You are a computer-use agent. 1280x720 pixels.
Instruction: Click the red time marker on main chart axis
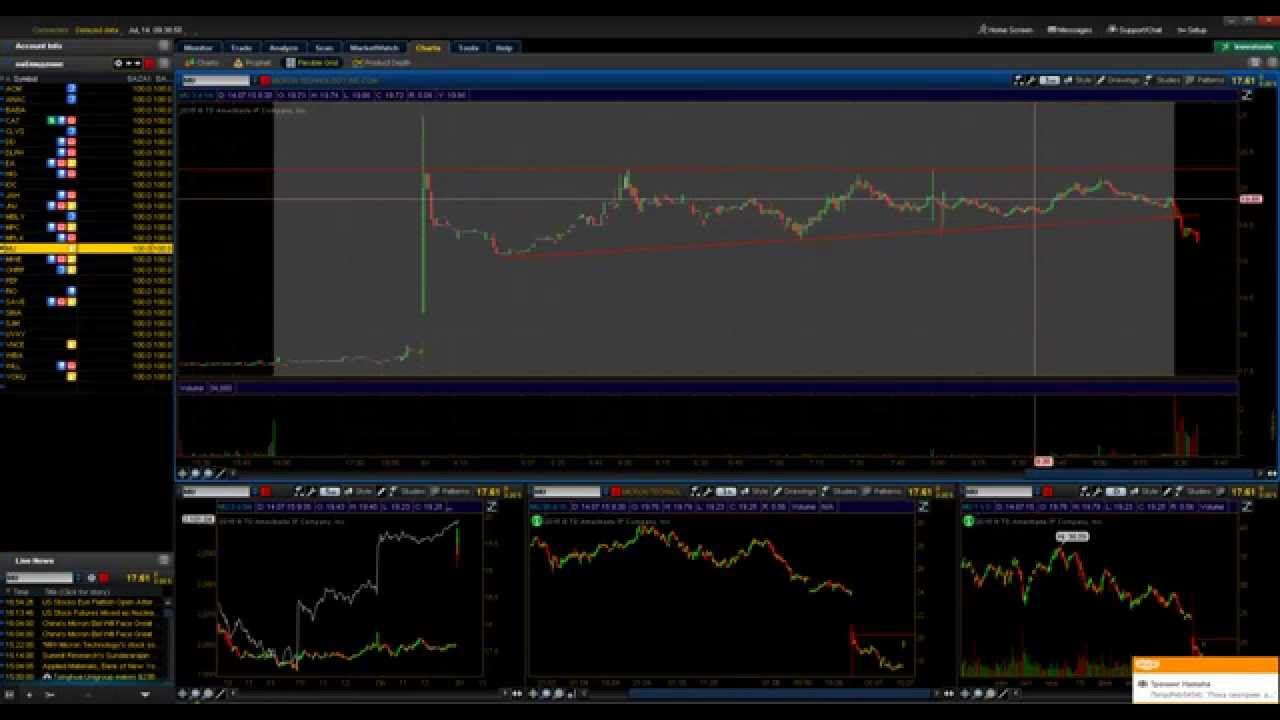(x=1043, y=461)
